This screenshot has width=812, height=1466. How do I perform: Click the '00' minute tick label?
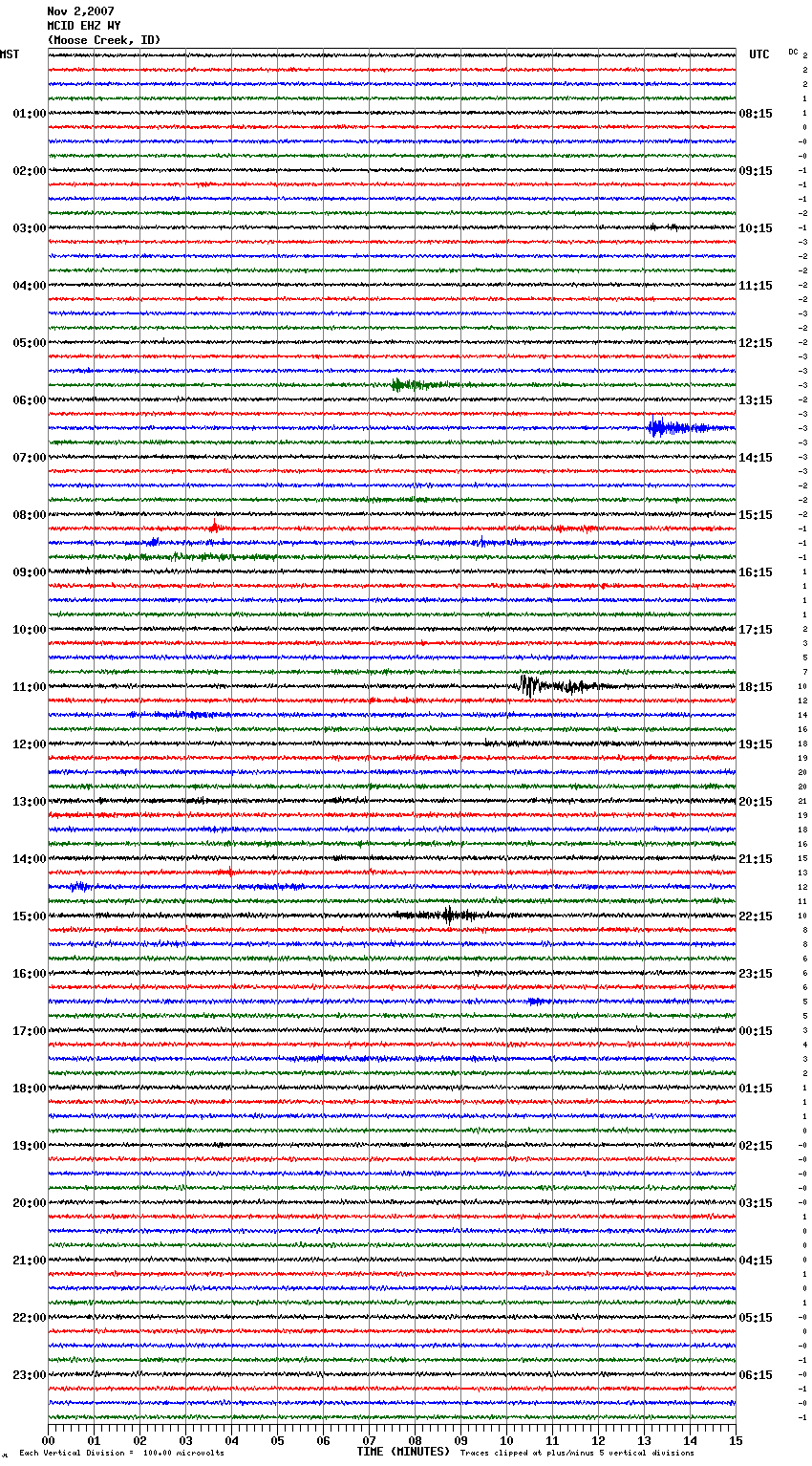click(48, 1440)
